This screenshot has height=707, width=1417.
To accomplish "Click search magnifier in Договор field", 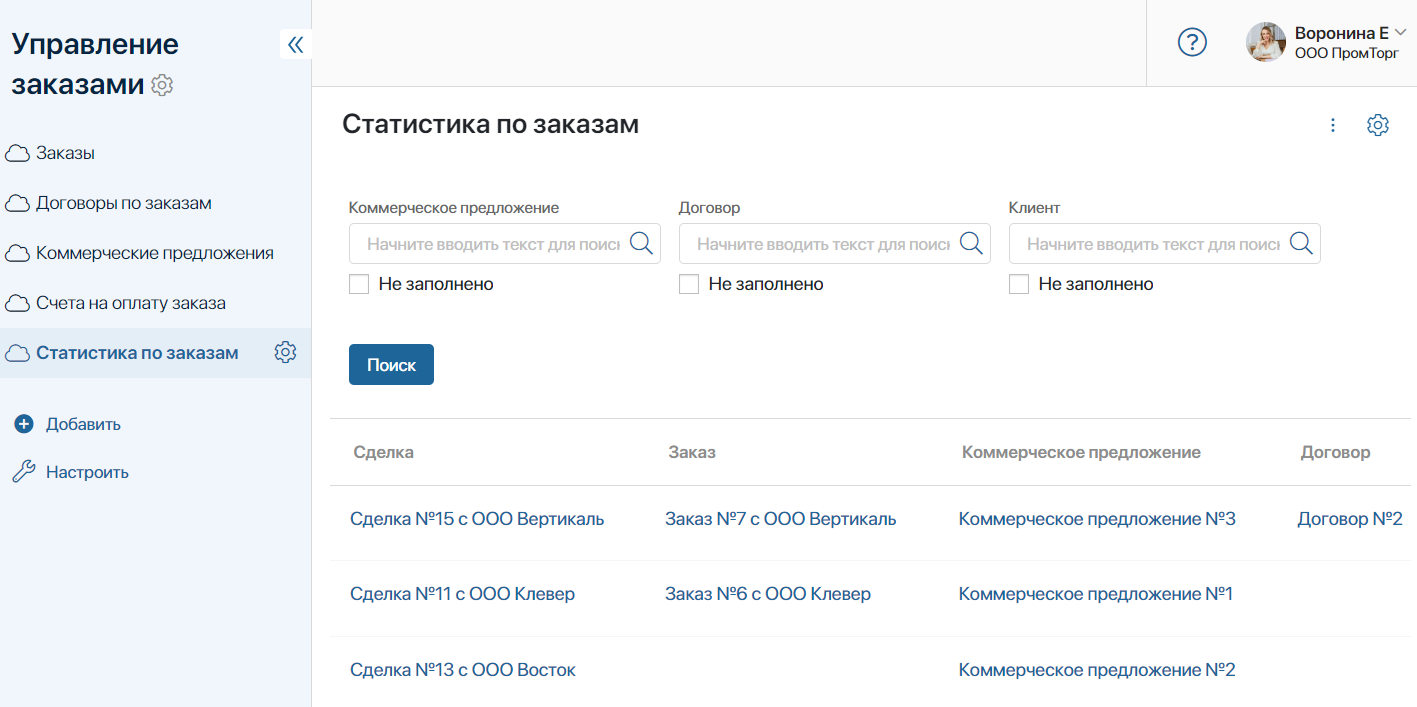I will [971, 243].
